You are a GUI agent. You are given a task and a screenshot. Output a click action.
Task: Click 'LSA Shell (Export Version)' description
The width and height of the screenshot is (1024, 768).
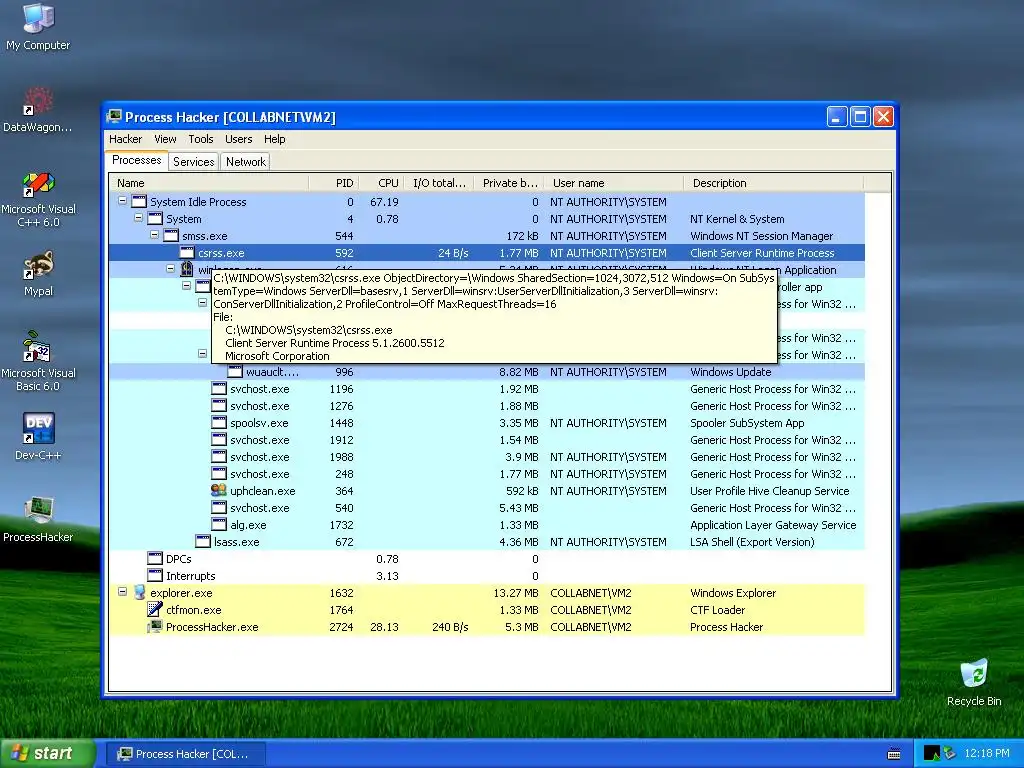point(752,541)
